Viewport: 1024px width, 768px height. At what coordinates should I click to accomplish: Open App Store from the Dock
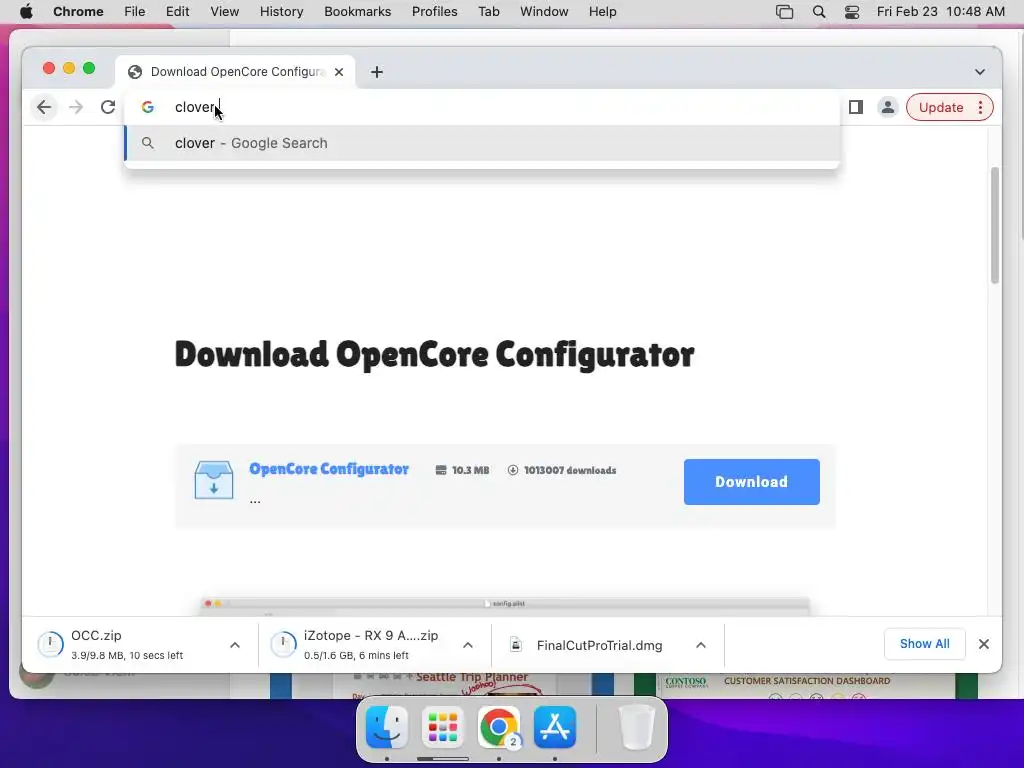[555, 727]
